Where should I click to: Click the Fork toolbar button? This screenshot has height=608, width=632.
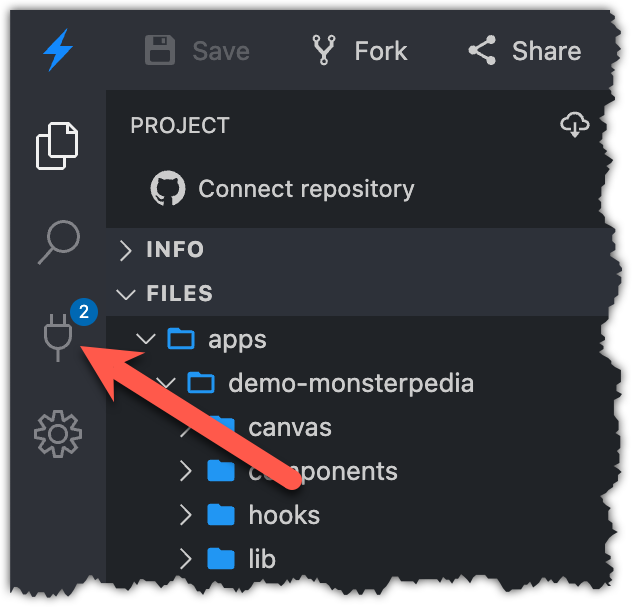click(x=360, y=50)
